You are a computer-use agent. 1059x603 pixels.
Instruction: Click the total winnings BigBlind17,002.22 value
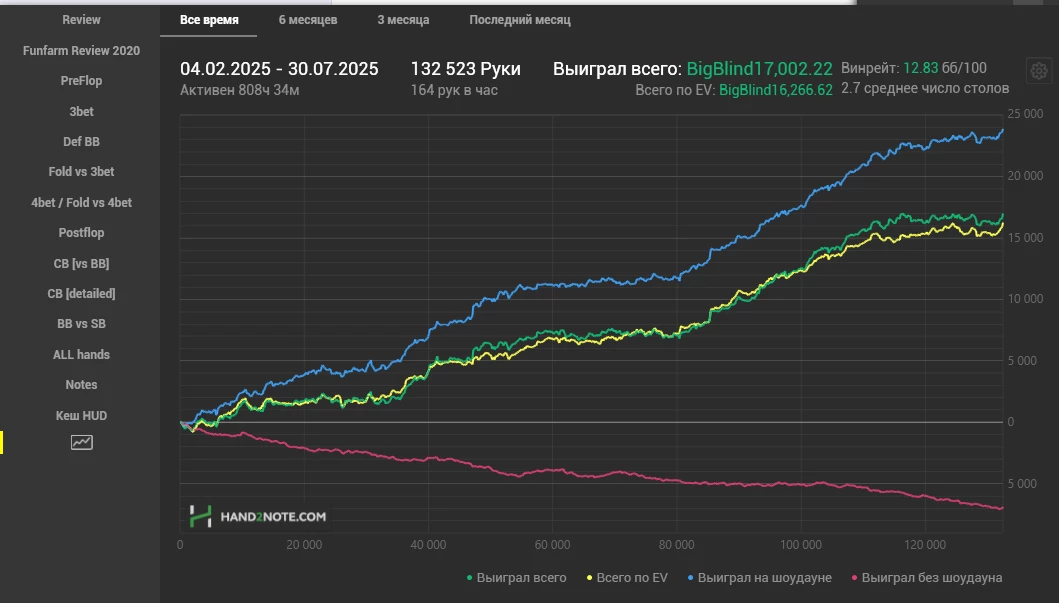(x=759, y=69)
